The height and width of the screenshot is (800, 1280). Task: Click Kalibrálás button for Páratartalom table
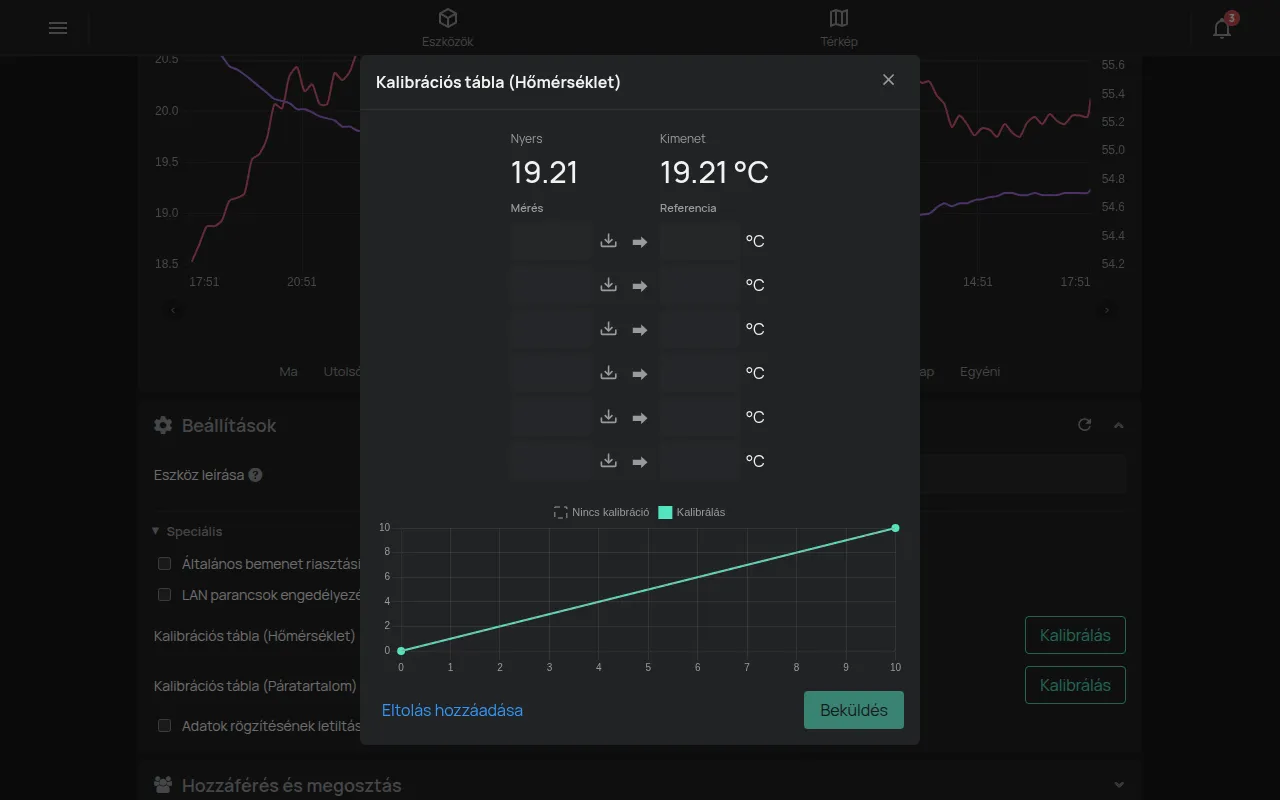click(x=1075, y=685)
